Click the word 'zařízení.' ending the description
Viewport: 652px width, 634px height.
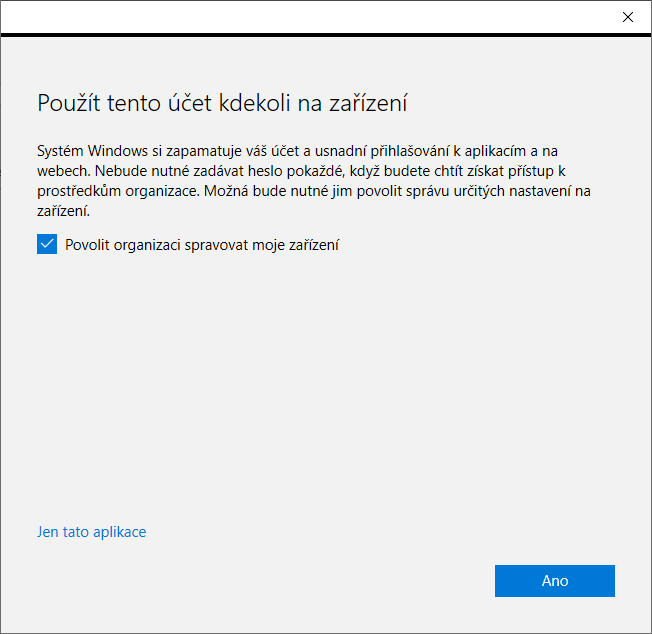pyautogui.click(x=63, y=211)
